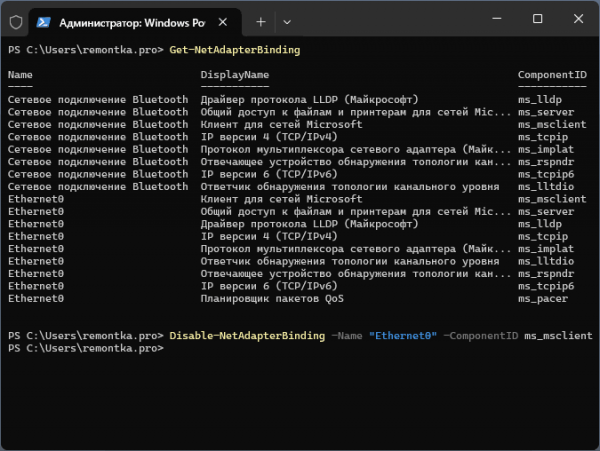Viewport: 600px width, 451px height.
Task: Click the Ethernet0 row's ms_implat value
Action: (546, 249)
